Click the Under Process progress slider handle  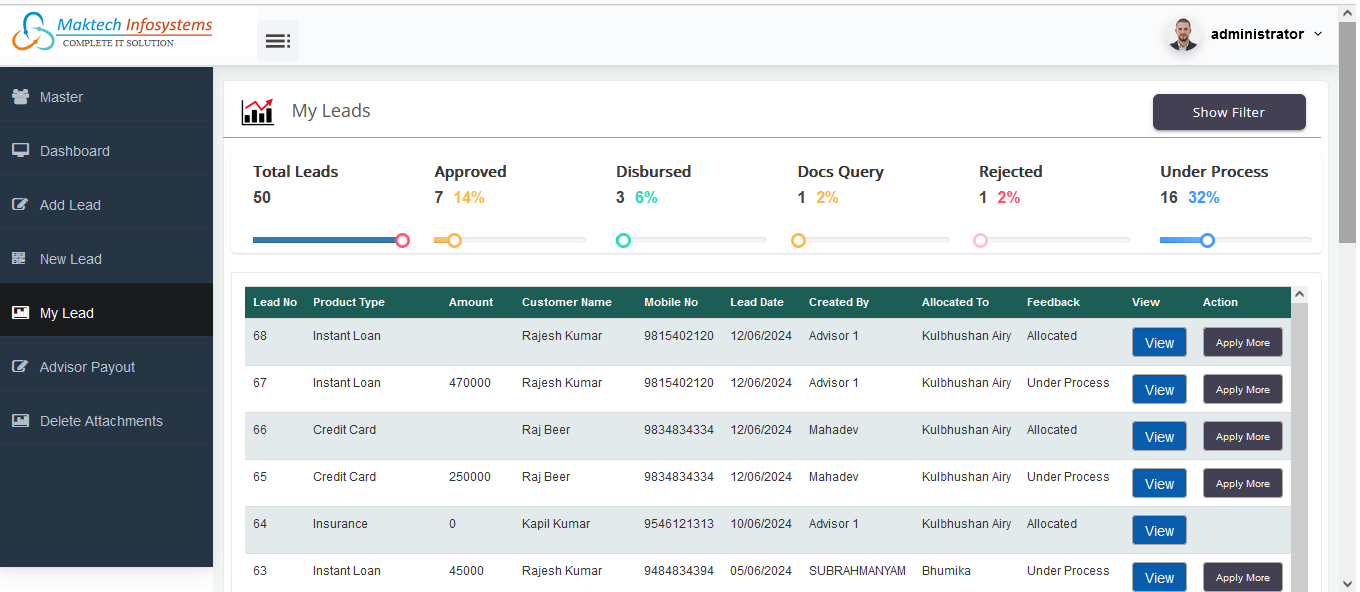(1207, 240)
